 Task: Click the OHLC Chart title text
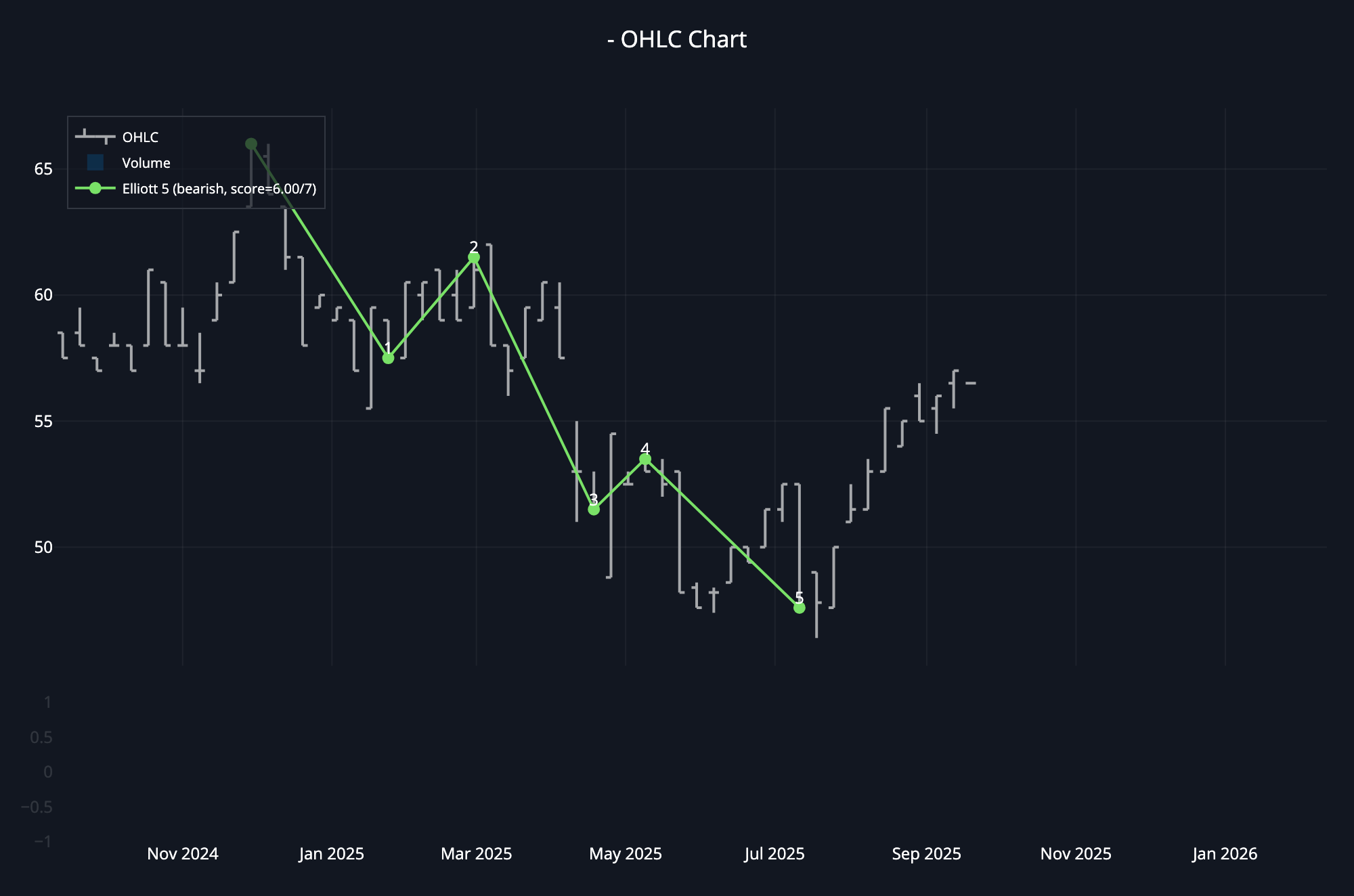pos(677,39)
